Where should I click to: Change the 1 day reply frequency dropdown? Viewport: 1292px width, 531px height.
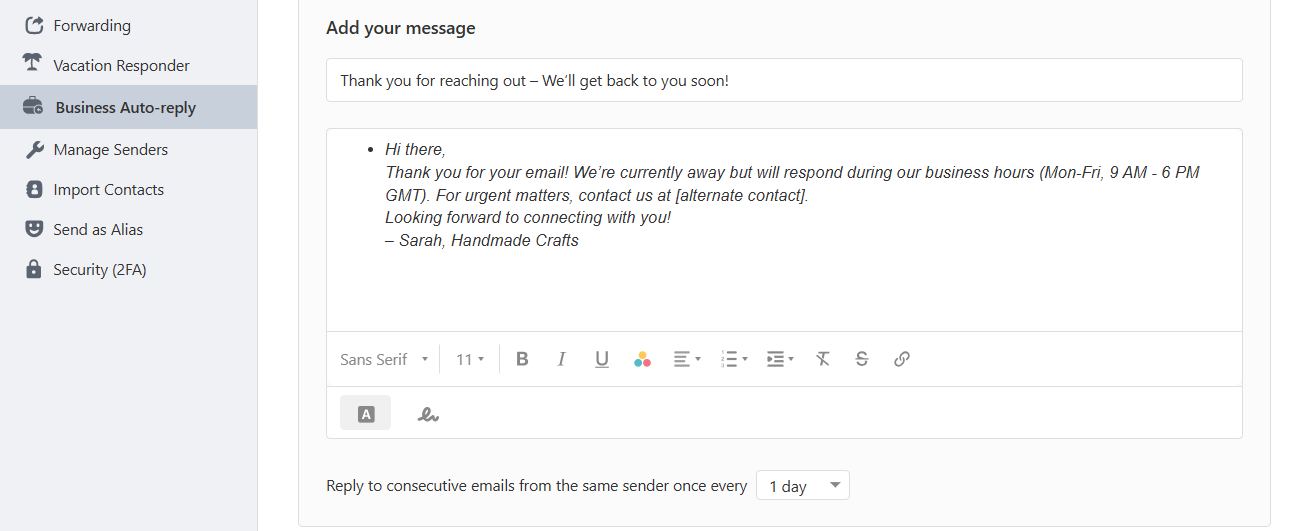tap(803, 486)
